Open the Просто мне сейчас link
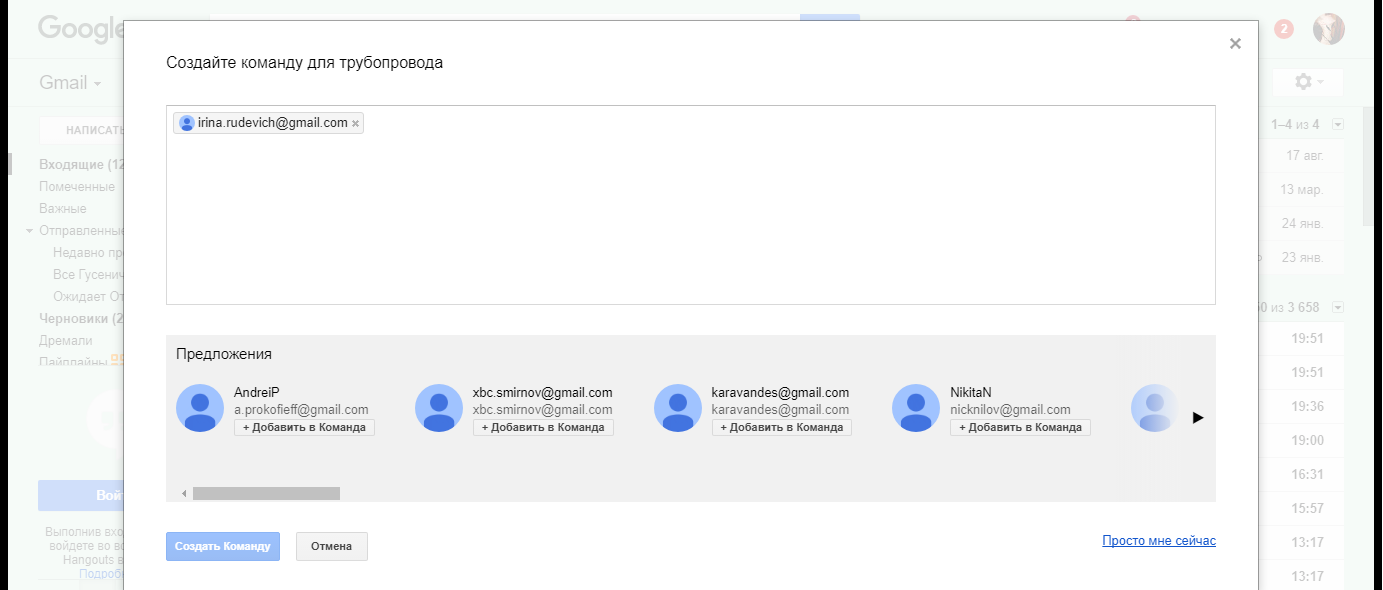The width and height of the screenshot is (1383, 590). (x=1159, y=541)
